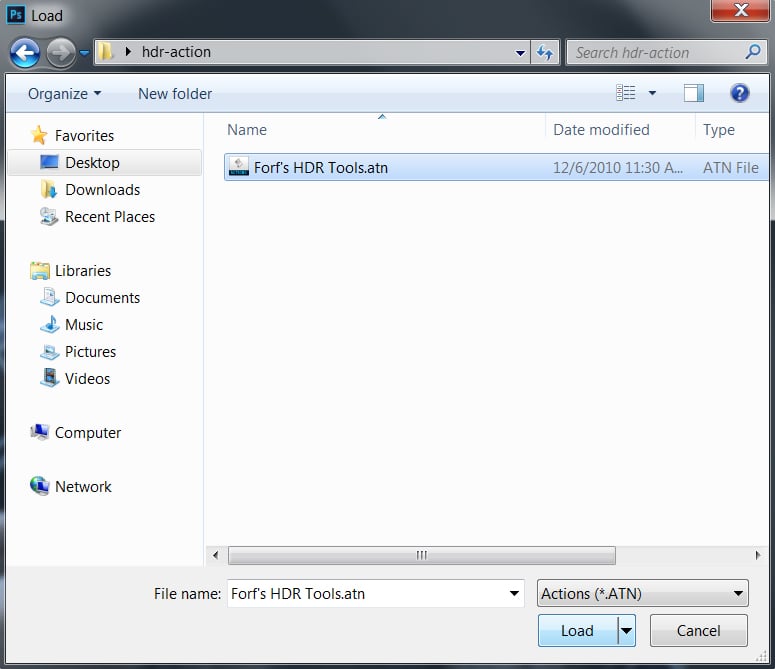Expand the Load button split arrow
Screen dimensions: 775x669
627,631
